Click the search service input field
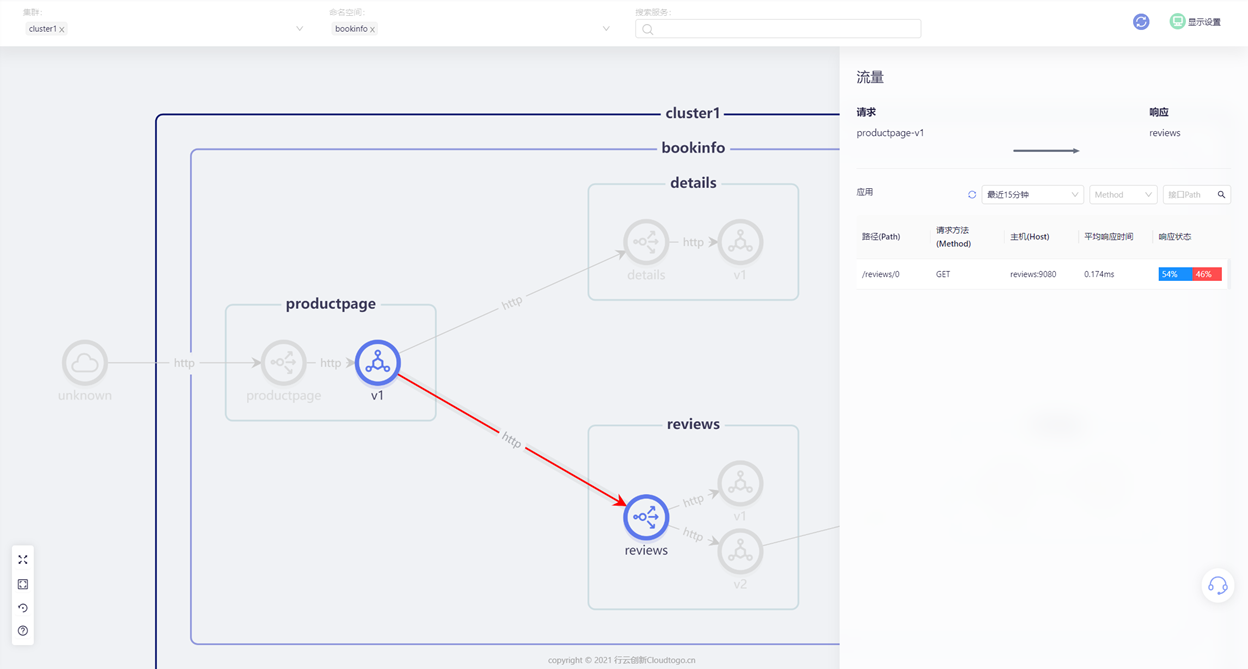The height and width of the screenshot is (669, 1248). (x=778, y=29)
